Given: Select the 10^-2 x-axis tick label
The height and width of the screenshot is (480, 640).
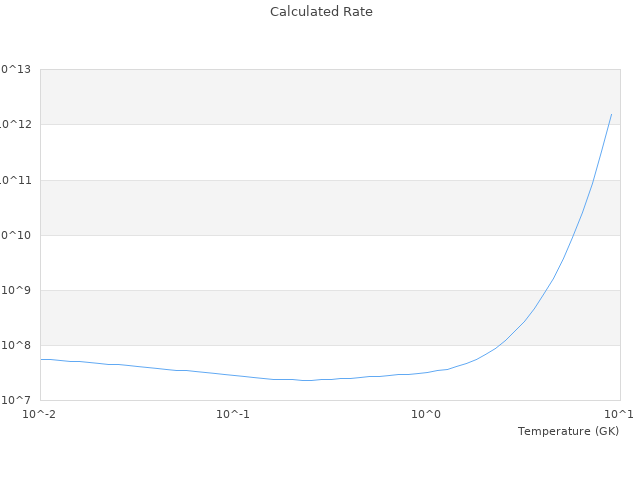Looking at the screenshot, I should tap(40, 414).
